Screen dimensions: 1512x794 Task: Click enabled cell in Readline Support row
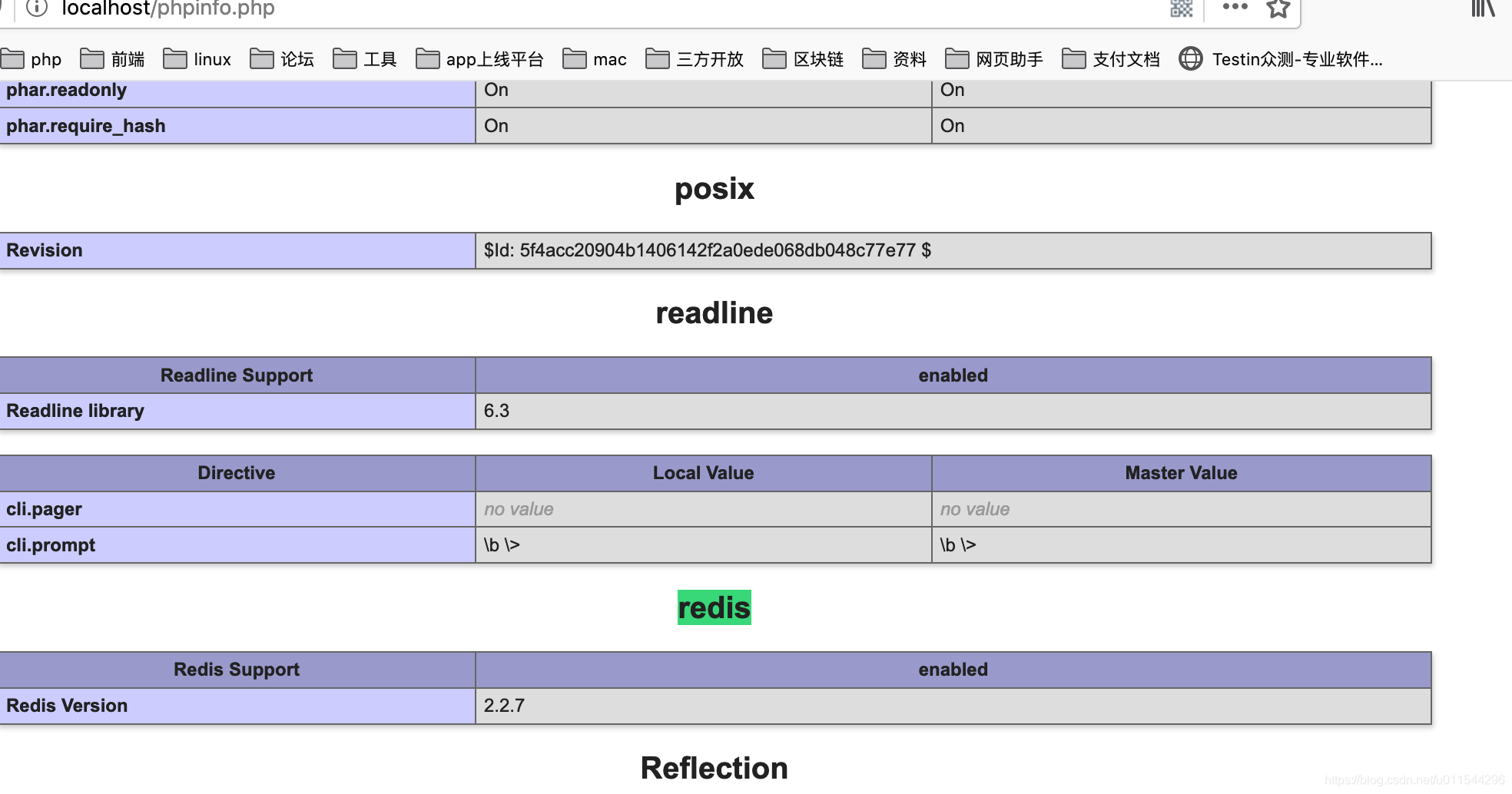(x=953, y=375)
